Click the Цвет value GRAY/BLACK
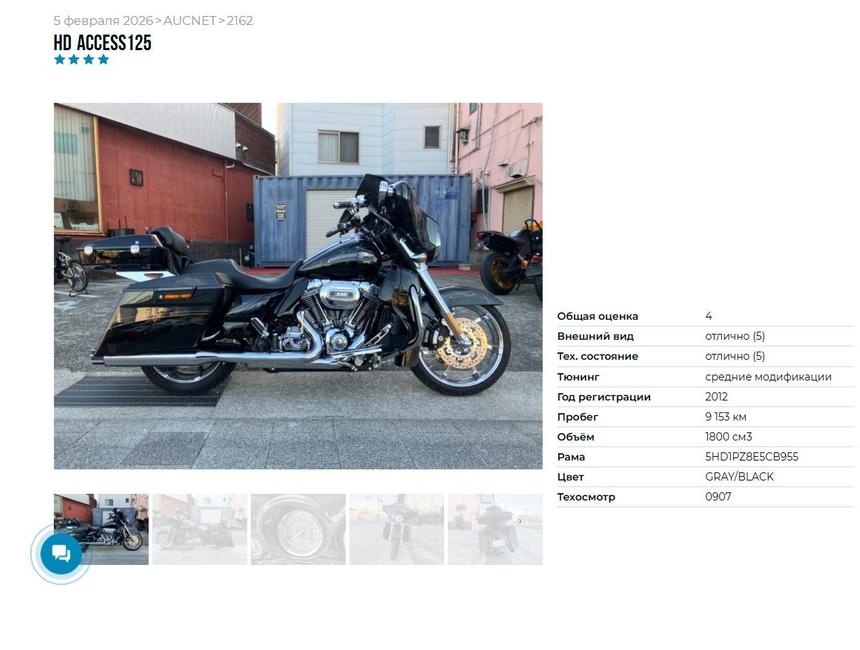The width and height of the screenshot is (860, 650). pyautogui.click(x=739, y=477)
